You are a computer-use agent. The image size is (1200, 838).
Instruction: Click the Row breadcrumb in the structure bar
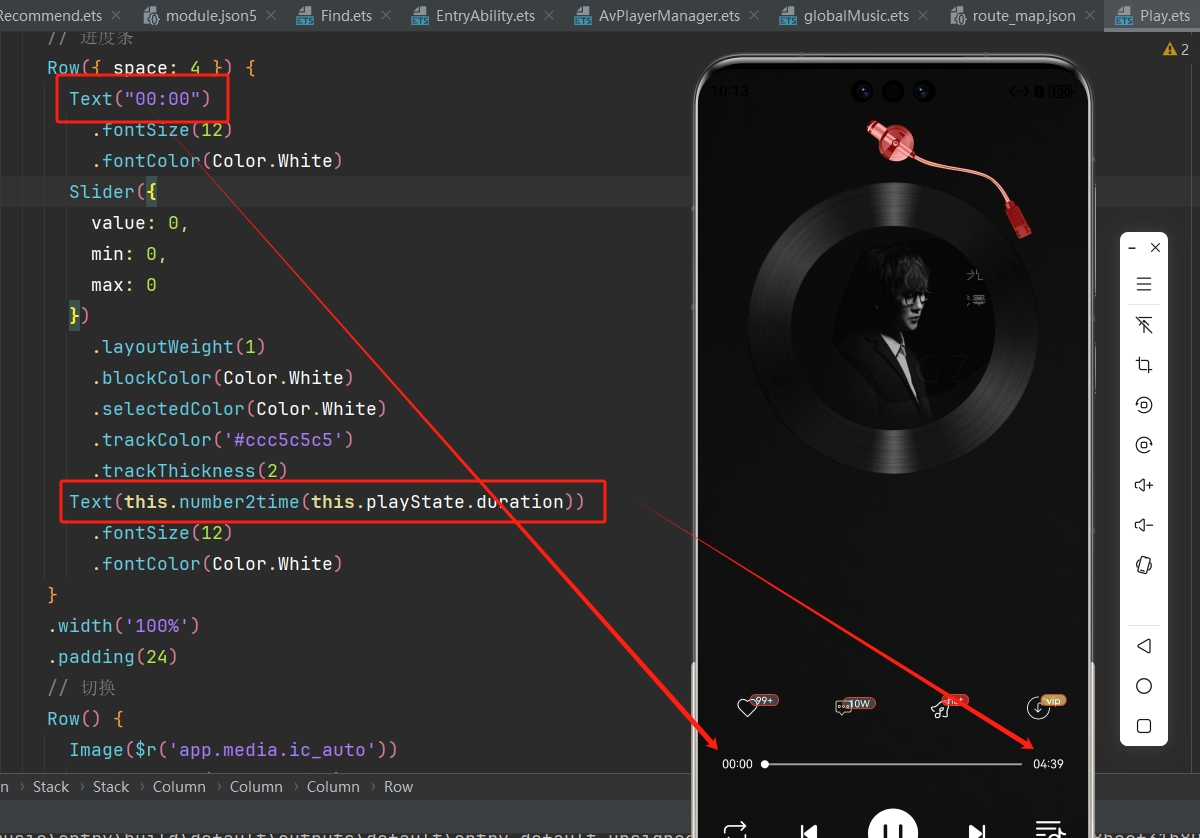(398, 787)
